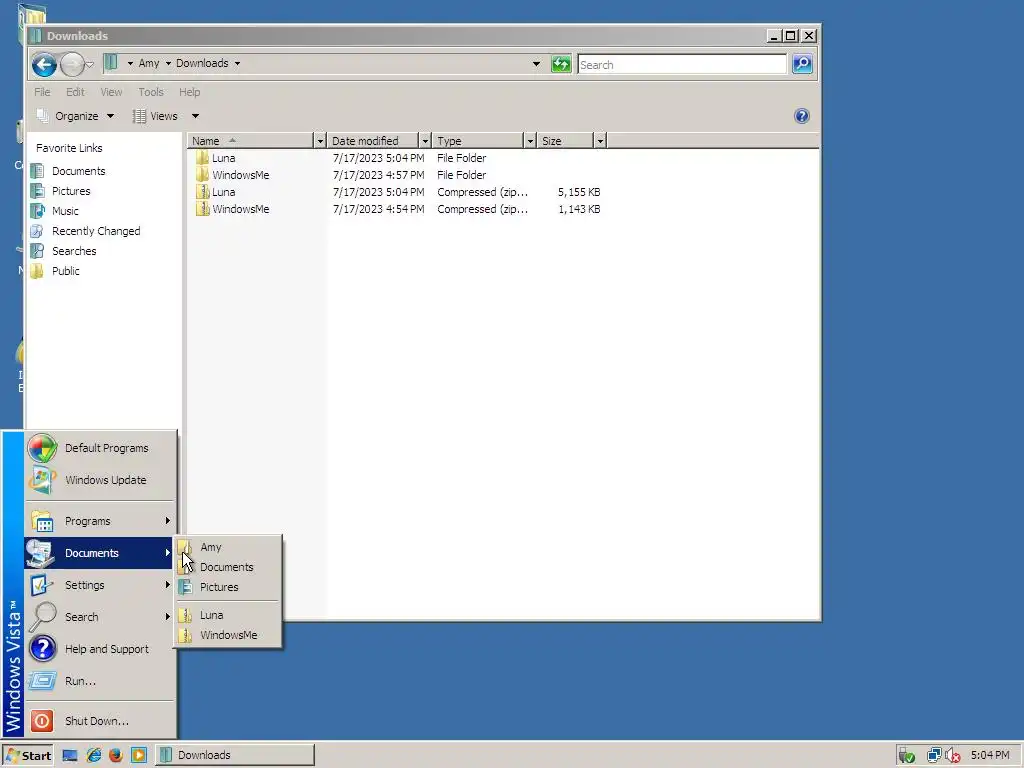The width and height of the screenshot is (1024, 768).
Task: Click the Start button
Action: tap(27, 756)
